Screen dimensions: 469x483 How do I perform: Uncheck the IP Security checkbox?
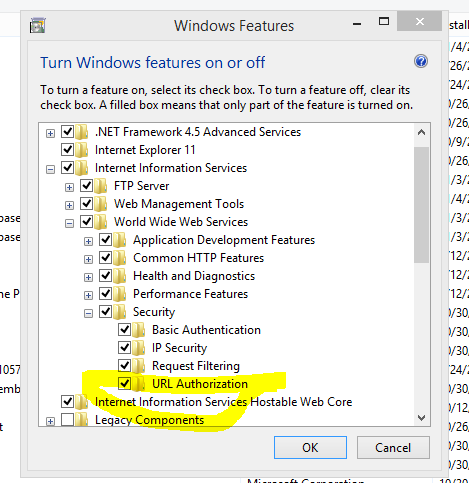point(125,348)
